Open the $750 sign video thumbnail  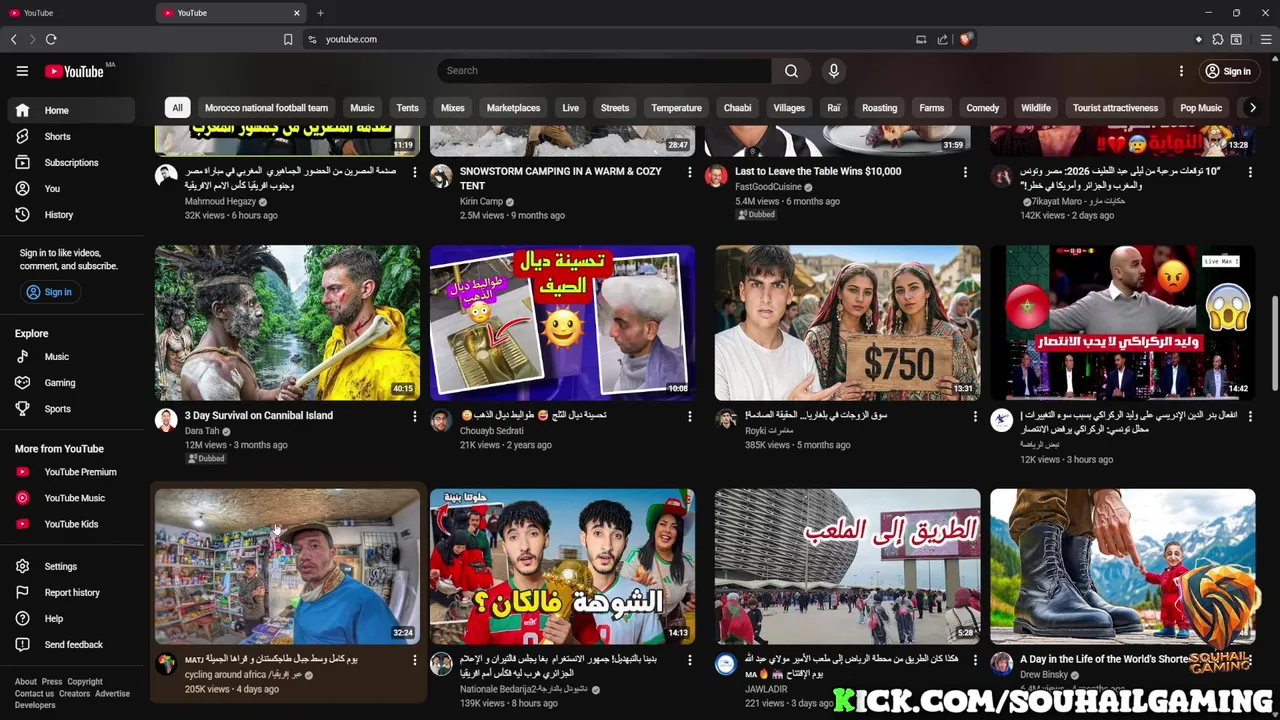point(847,323)
